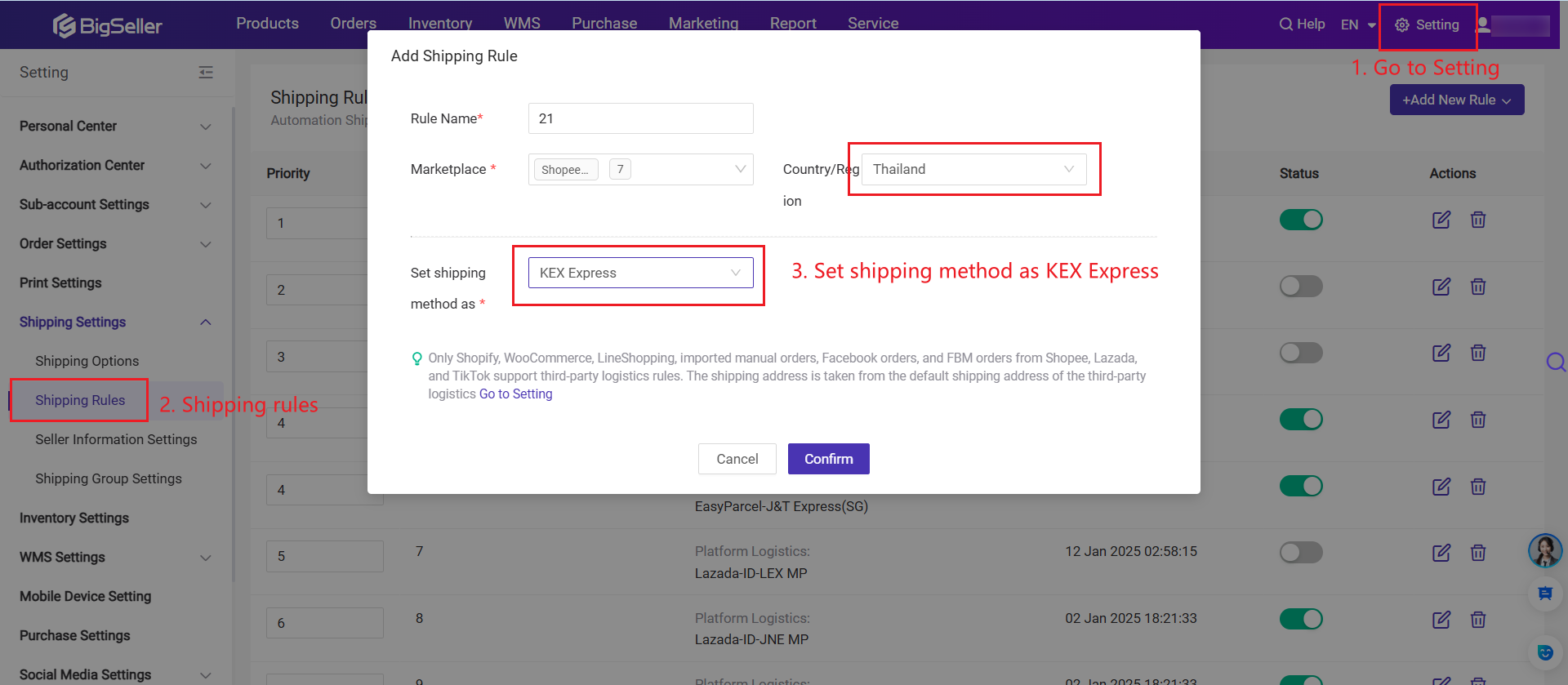Open the Service menu
Image resolution: width=1568 pixels, height=685 pixels.
[x=873, y=24]
